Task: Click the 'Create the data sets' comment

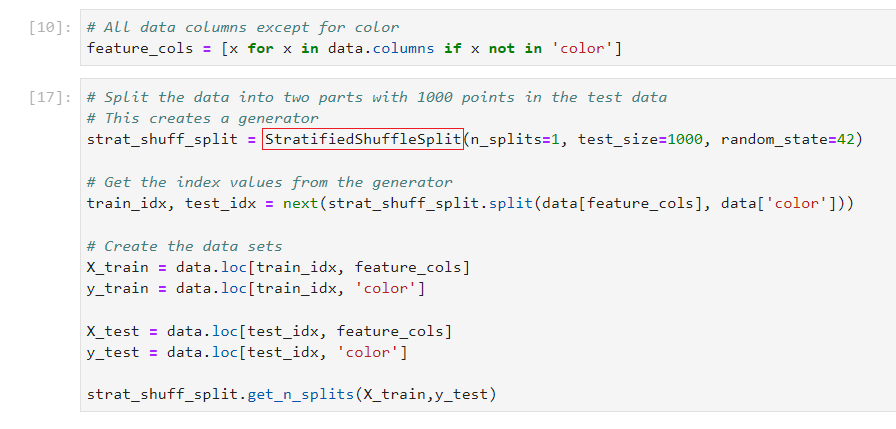Action: pyautogui.click(x=185, y=246)
